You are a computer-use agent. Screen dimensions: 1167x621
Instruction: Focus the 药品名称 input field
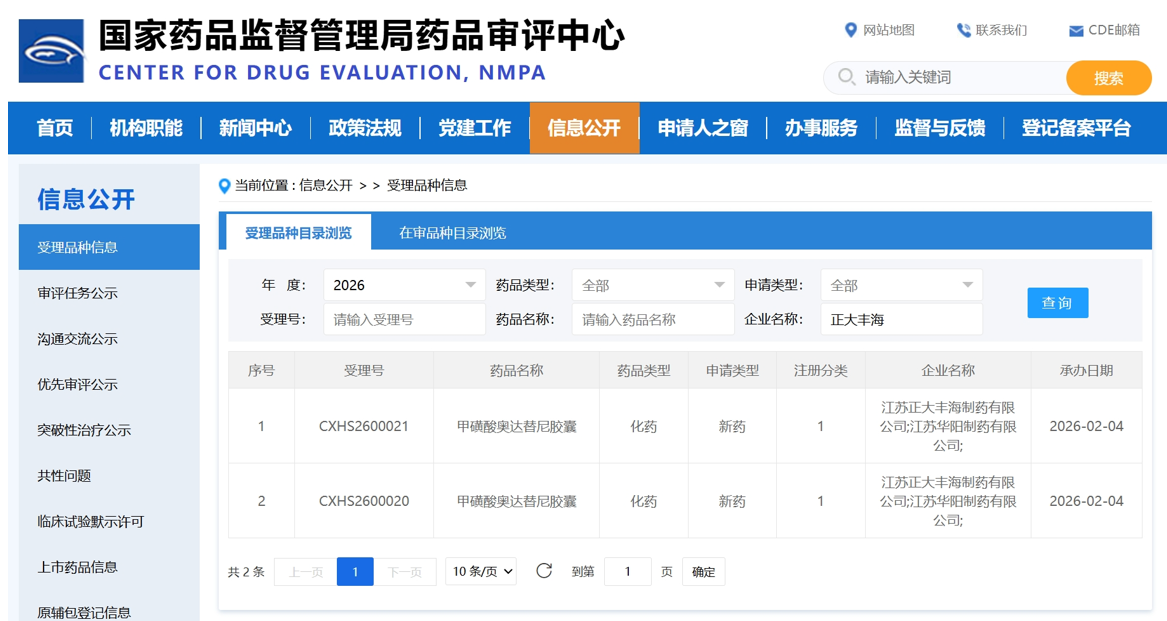tap(652, 320)
